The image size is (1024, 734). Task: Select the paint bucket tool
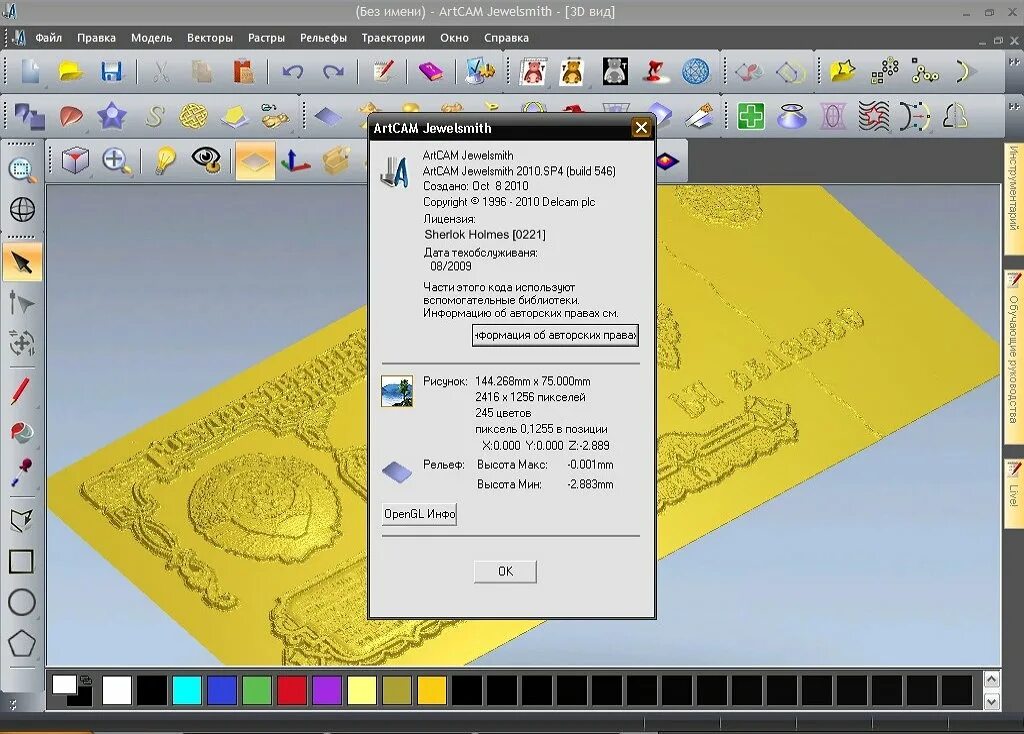pos(22,432)
